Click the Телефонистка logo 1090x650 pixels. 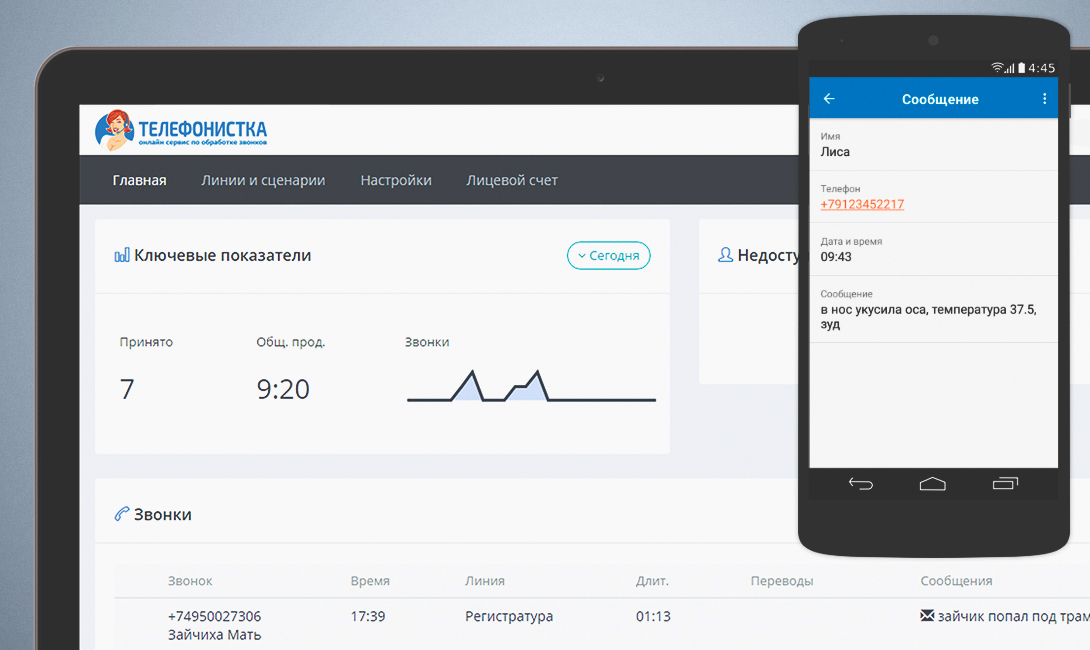(181, 130)
